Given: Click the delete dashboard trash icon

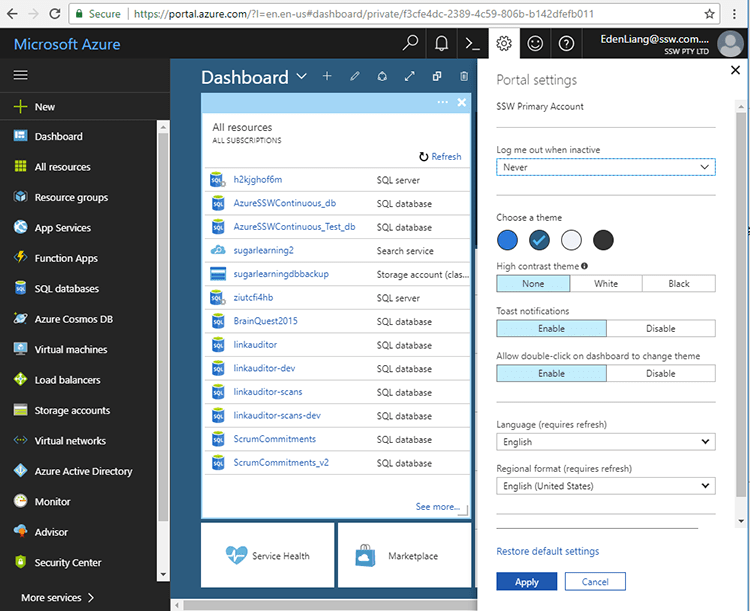Looking at the screenshot, I should pos(463,77).
